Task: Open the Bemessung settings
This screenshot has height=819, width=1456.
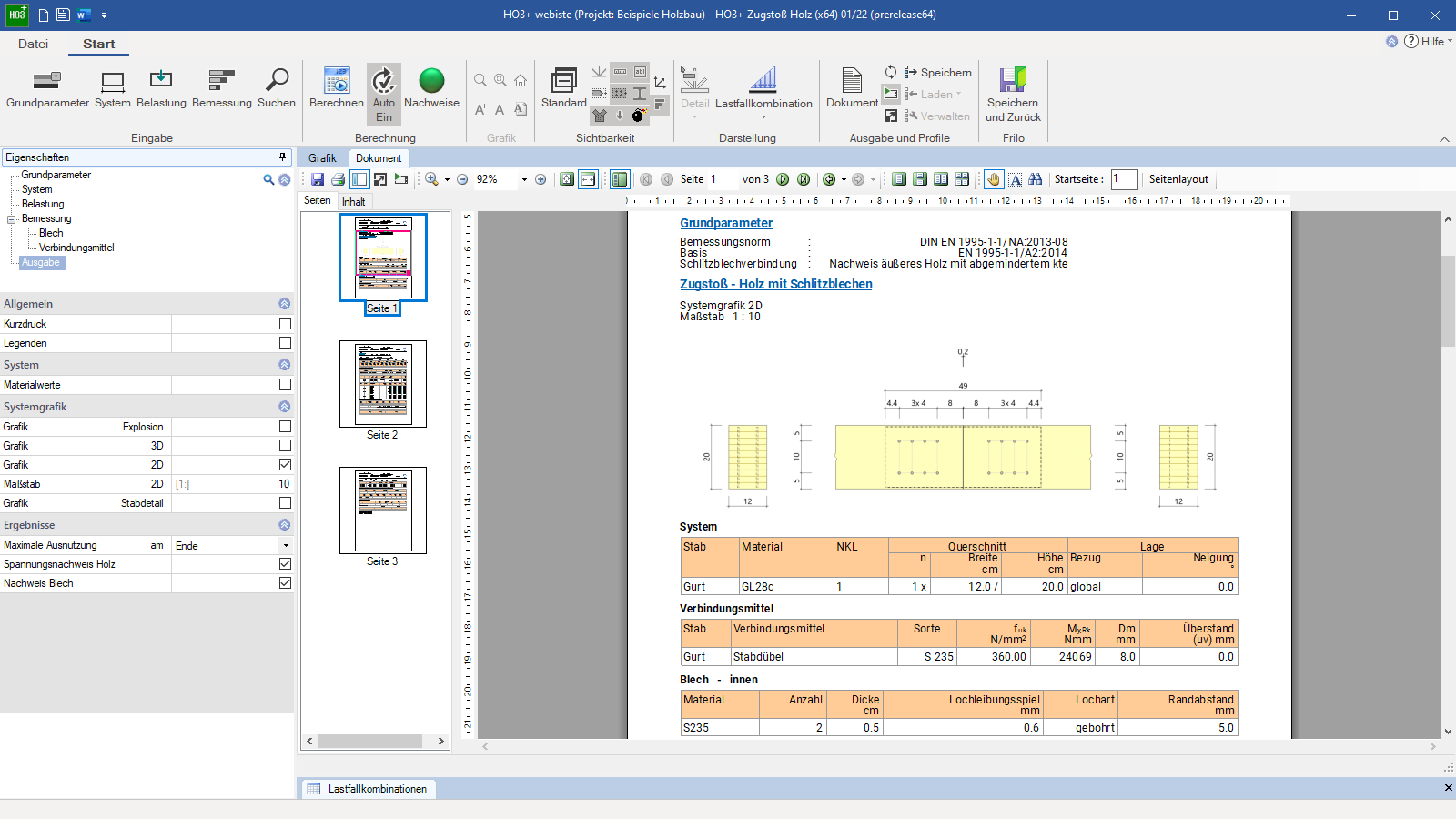Action: coord(222,89)
